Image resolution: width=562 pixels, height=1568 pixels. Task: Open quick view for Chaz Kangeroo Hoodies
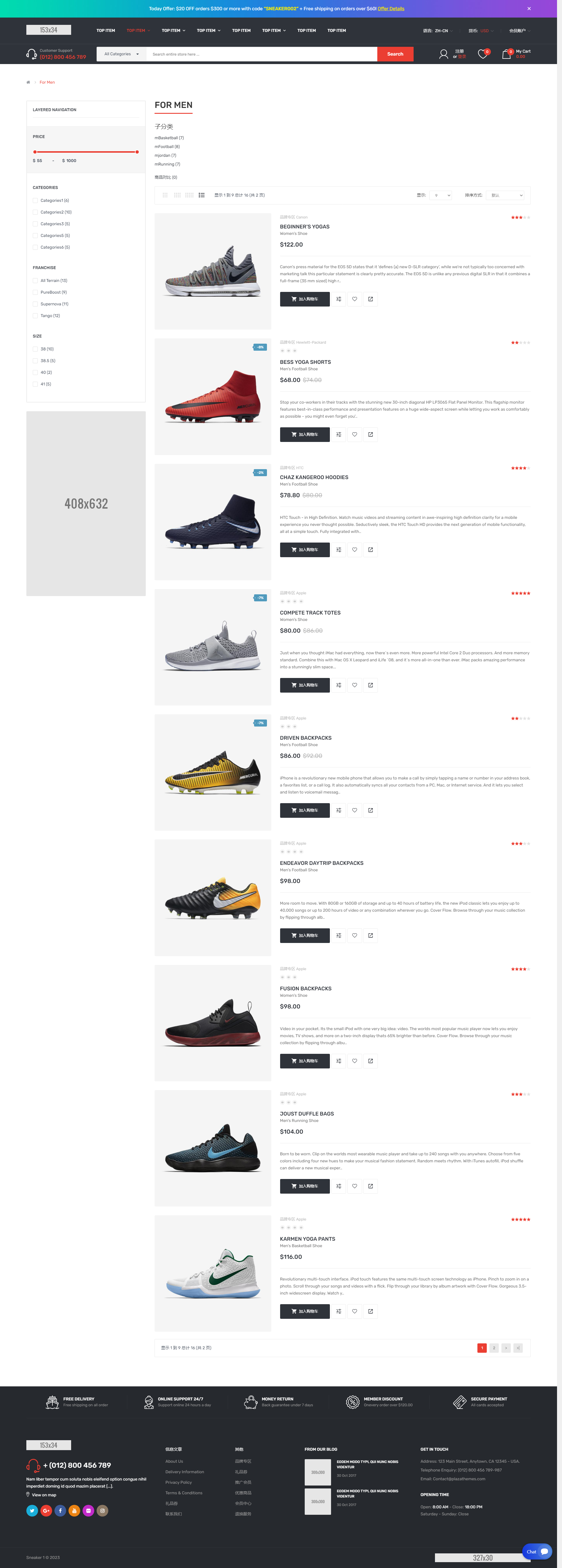tap(370, 550)
